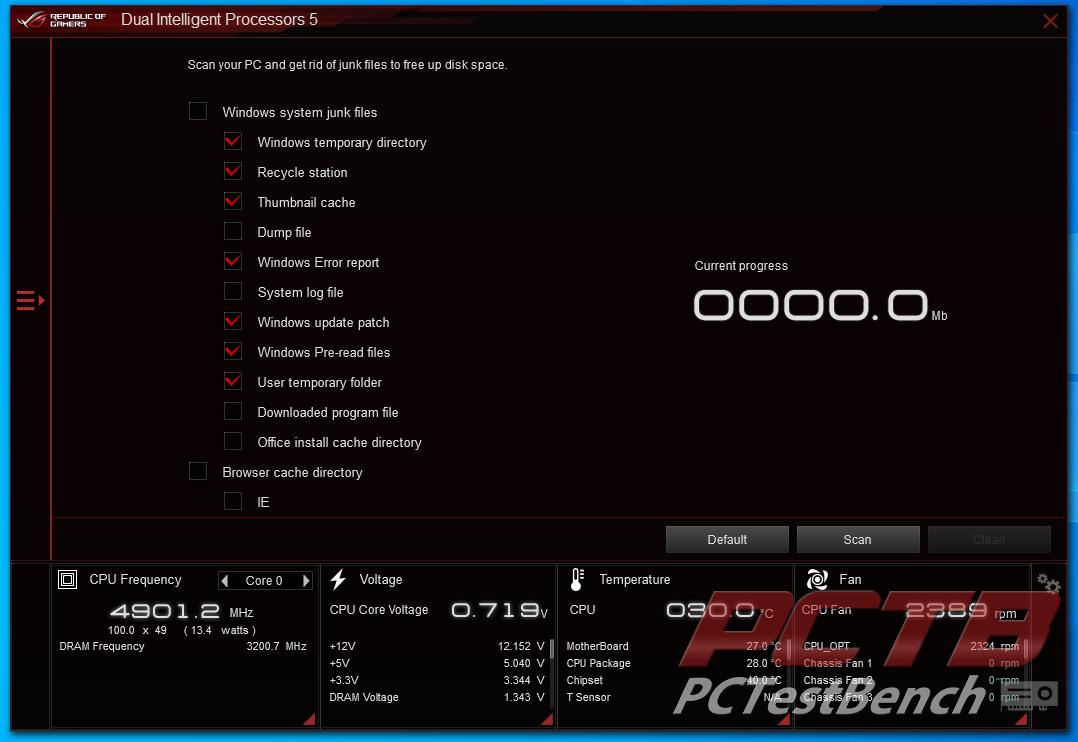
Task: Enable Dump file checkbox
Action: (233, 232)
